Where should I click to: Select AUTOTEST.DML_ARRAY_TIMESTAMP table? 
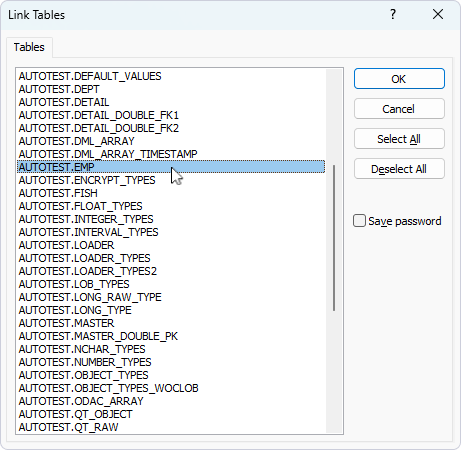[x=171, y=154]
